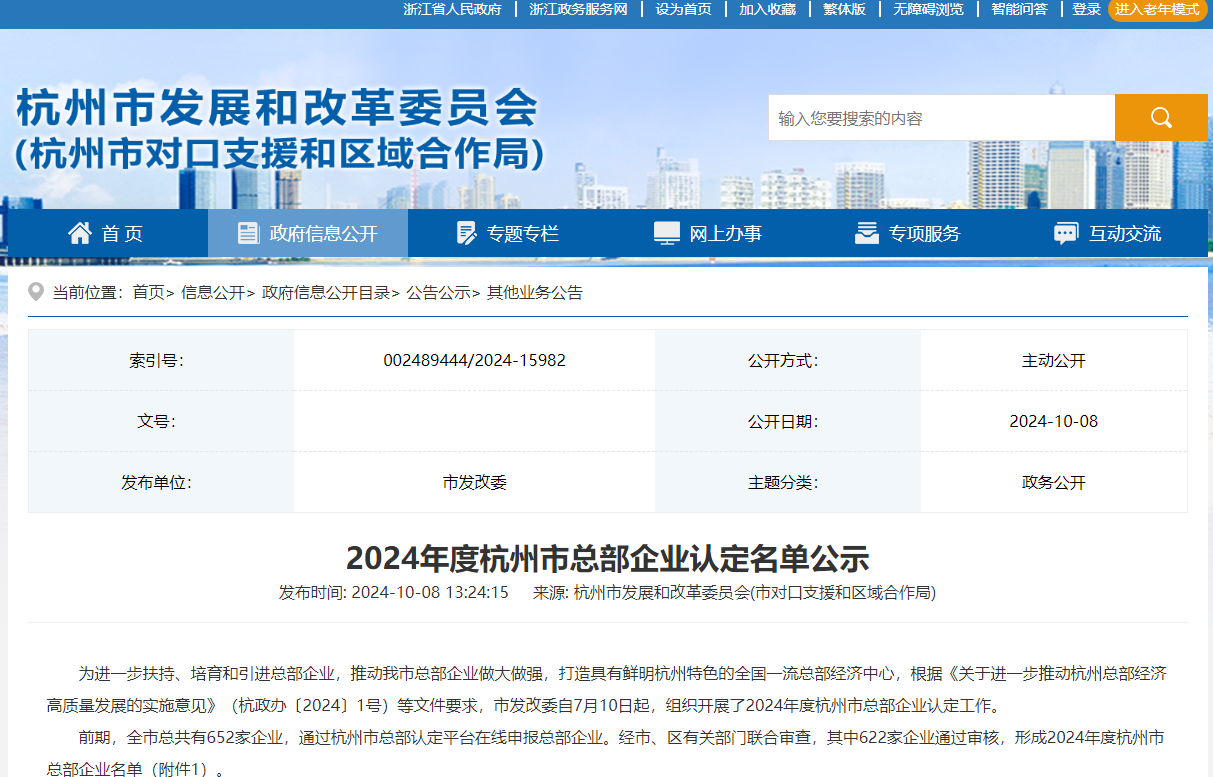Click the 网上办事 monitor icon
Screen dimensions: 1213x777
point(666,233)
